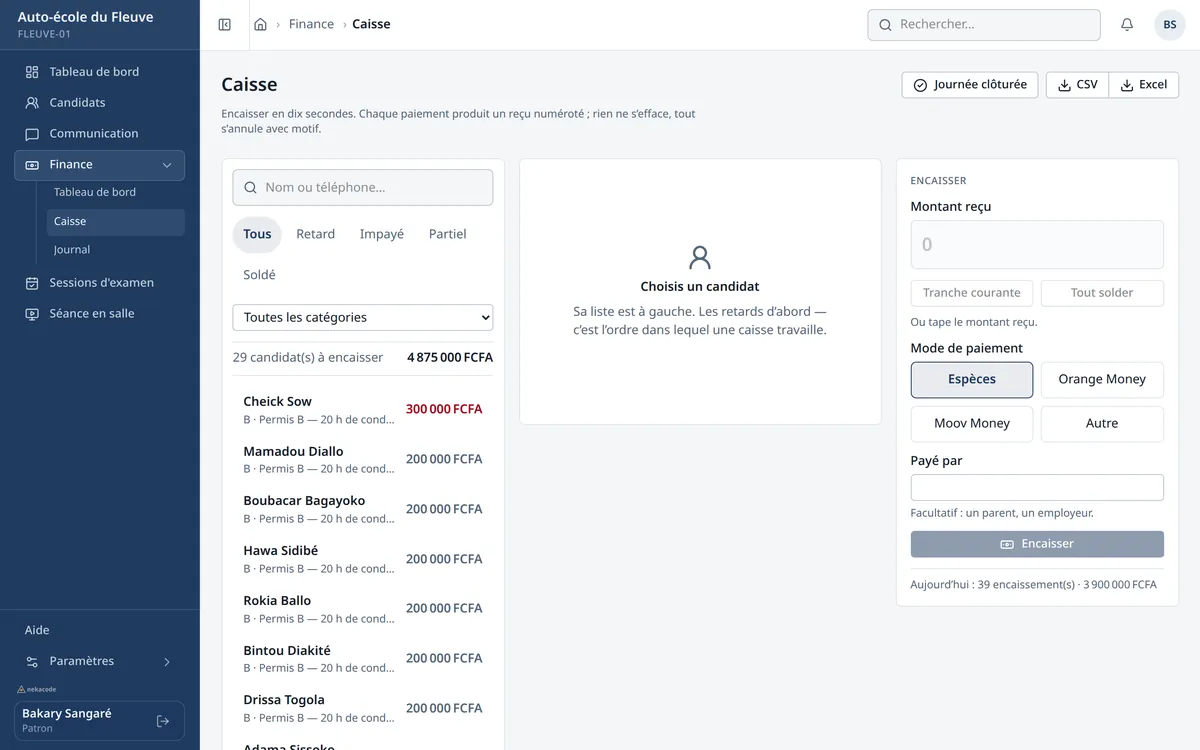
Task: Open the BS user avatar menu
Action: coord(1170,24)
